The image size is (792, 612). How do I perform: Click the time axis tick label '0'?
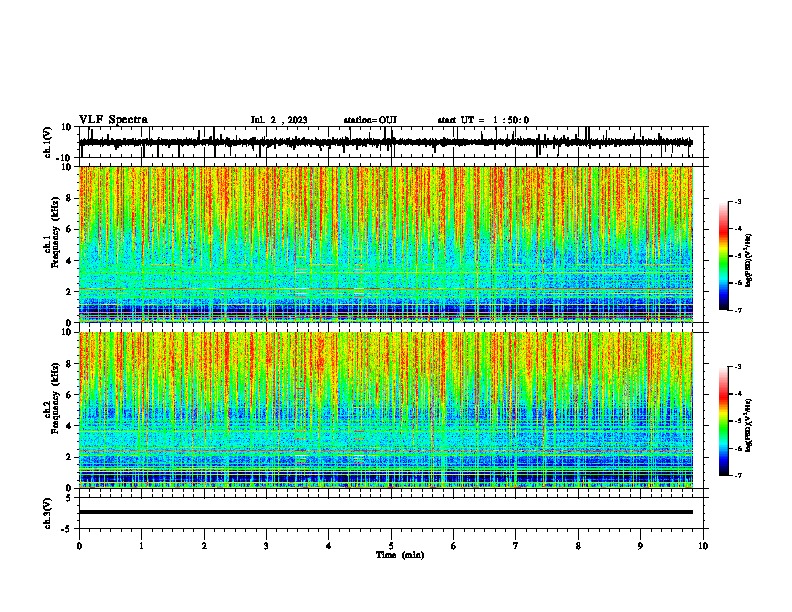(79, 546)
